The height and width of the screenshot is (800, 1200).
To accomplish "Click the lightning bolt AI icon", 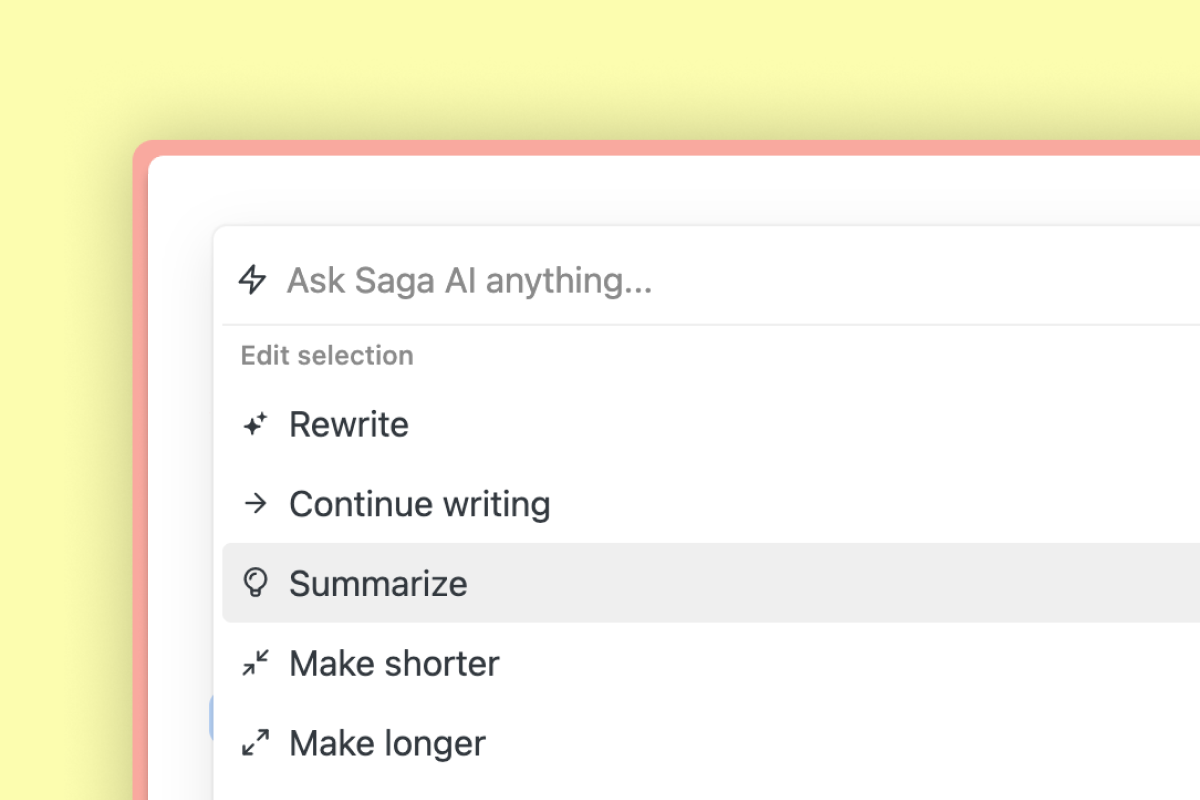I will [x=253, y=281].
